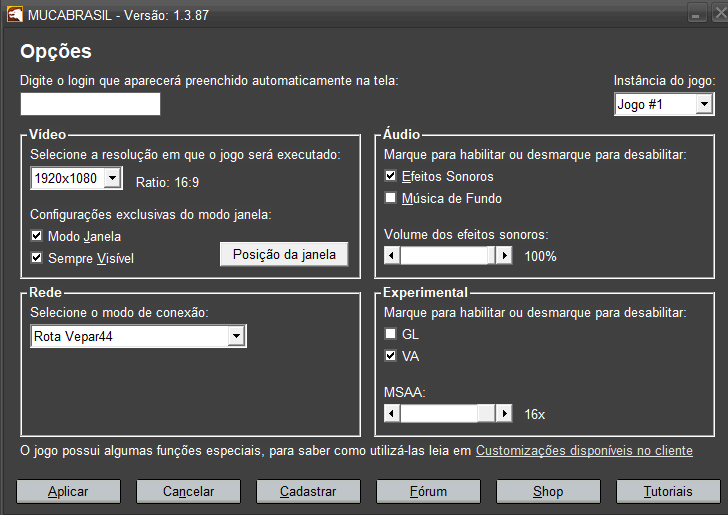The height and width of the screenshot is (515, 728).
Task: Click the sound effects volume slider left arrow
Action: [x=392, y=256]
